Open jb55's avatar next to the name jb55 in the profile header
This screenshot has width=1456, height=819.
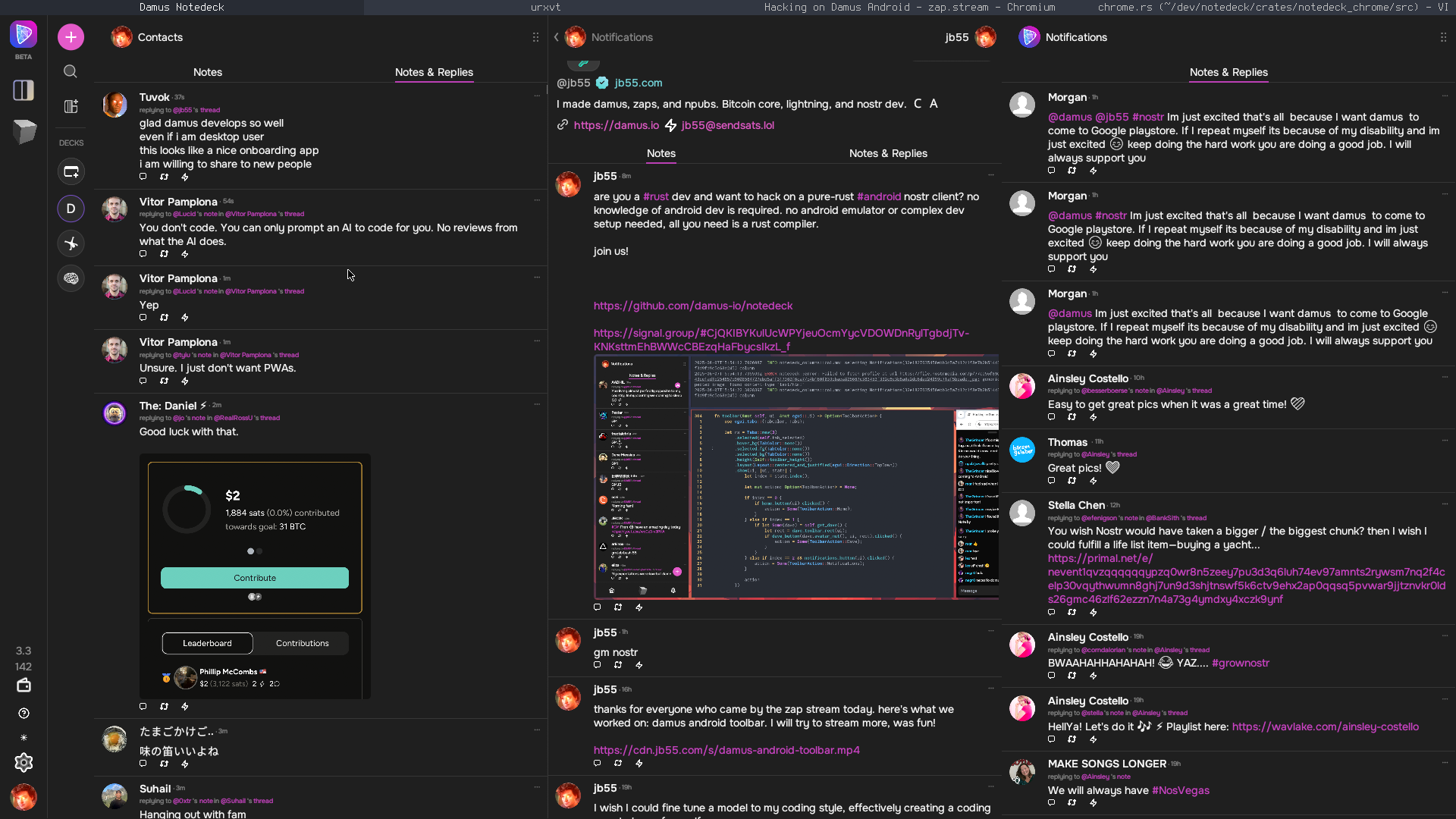point(985,36)
